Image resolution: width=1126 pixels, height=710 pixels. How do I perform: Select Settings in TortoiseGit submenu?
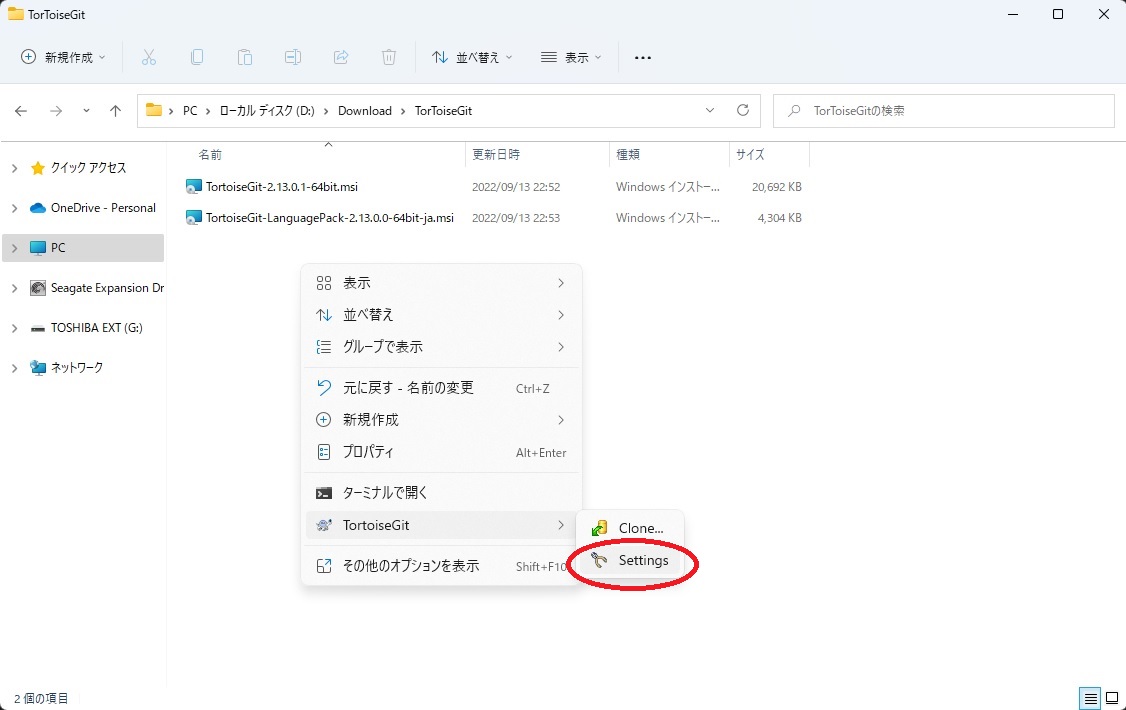pos(630,560)
